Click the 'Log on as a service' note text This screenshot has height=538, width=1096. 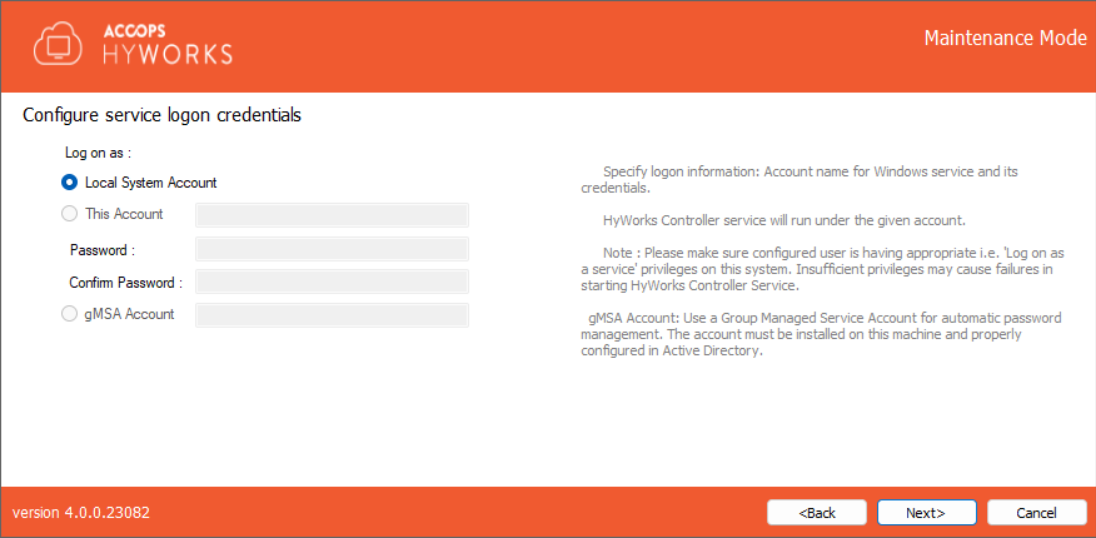(816, 269)
